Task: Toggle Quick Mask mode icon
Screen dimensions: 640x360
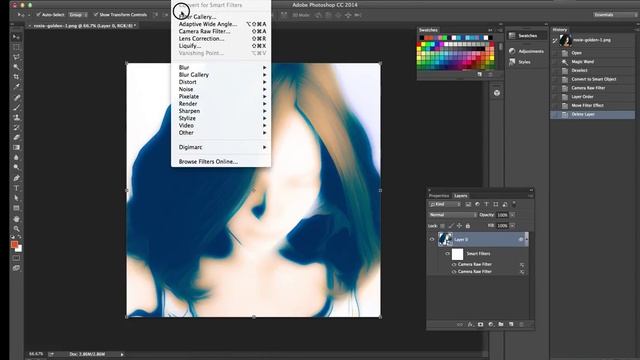Action: tap(16, 258)
